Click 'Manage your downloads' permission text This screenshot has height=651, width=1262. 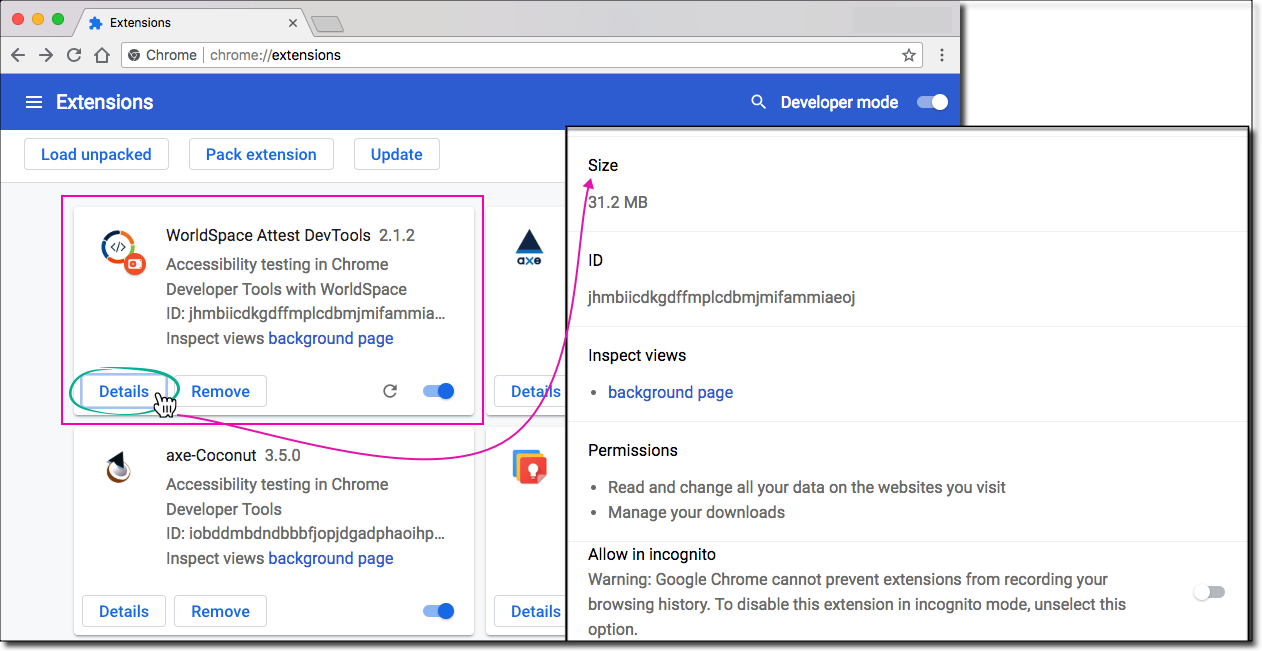(696, 512)
